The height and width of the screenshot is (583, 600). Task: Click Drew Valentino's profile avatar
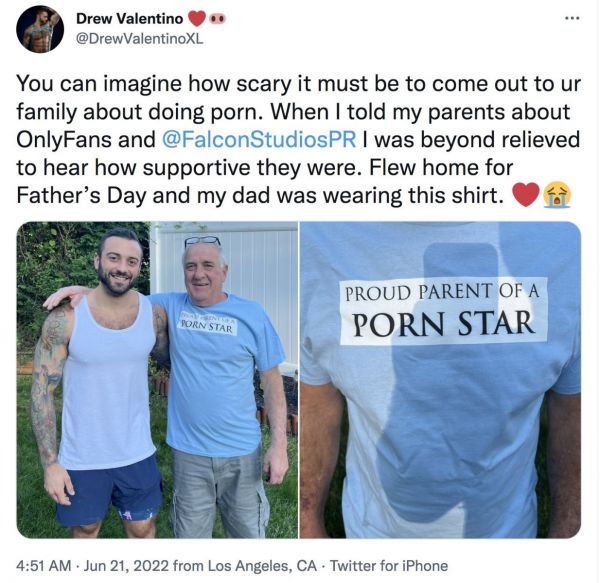point(40,29)
